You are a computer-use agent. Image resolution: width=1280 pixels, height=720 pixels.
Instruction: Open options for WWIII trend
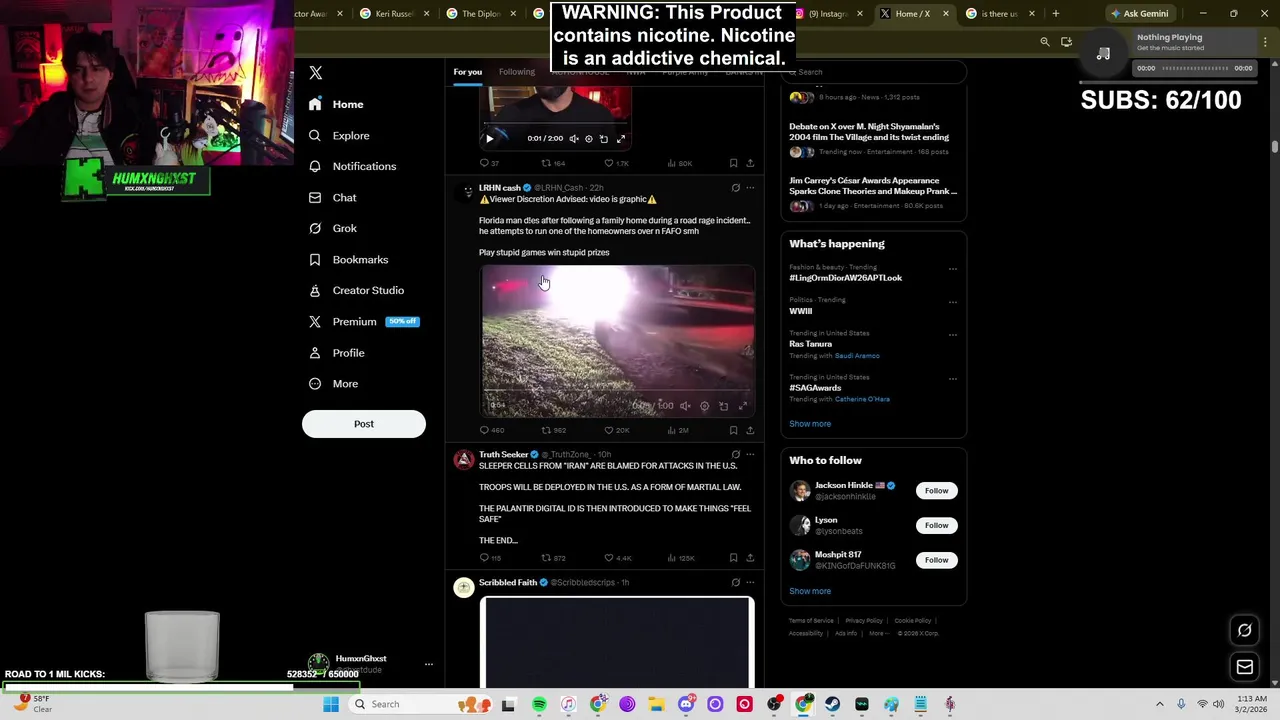coord(952,301)
